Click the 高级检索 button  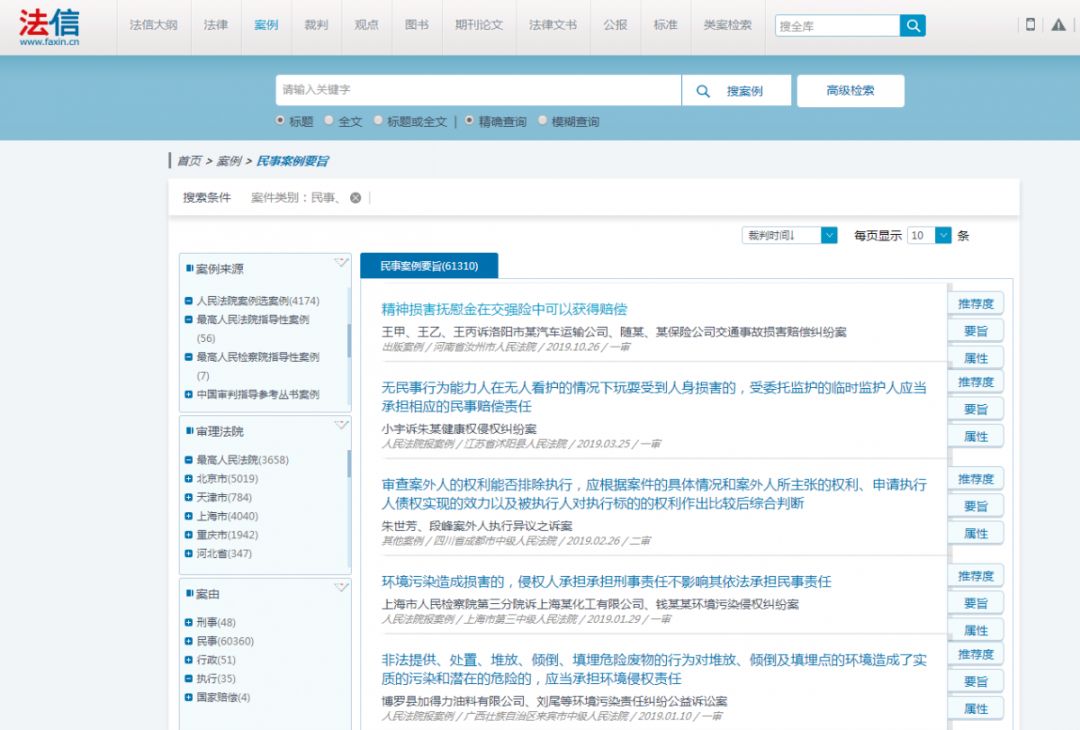point(850,91)
